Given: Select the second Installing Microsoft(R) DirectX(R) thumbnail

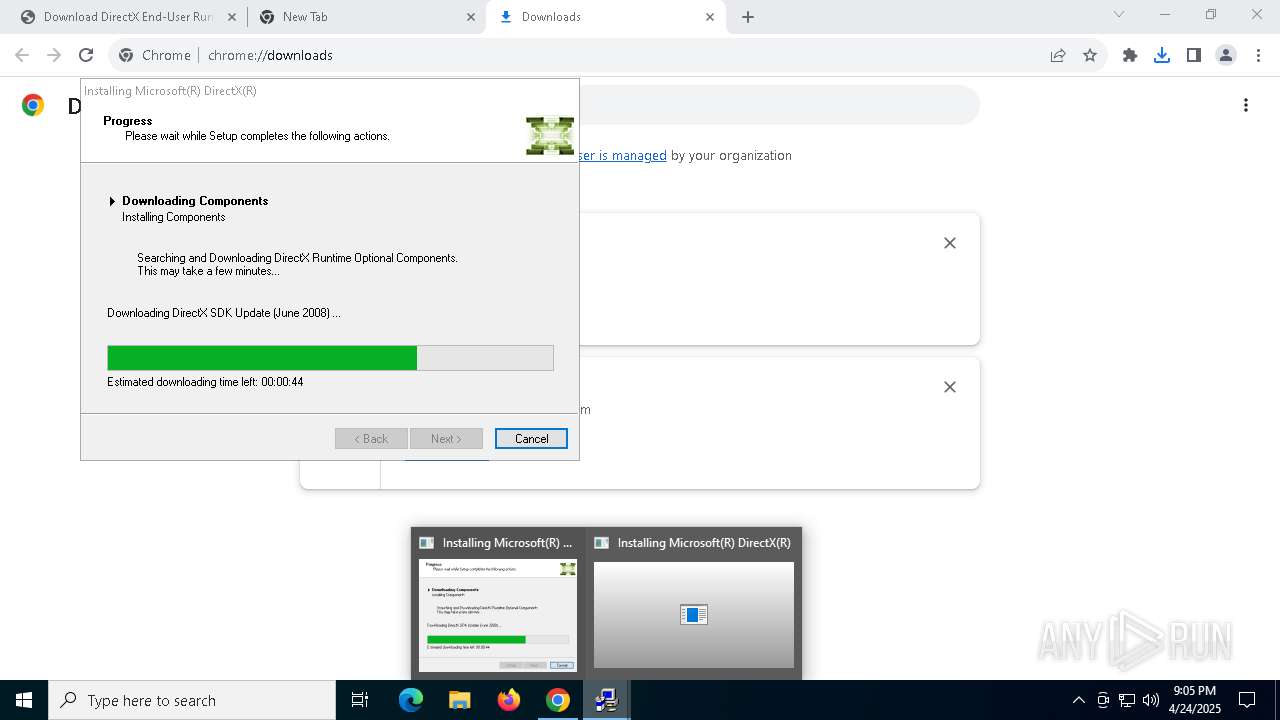Looking at the screenshot, I should click(x=694, y=603).
